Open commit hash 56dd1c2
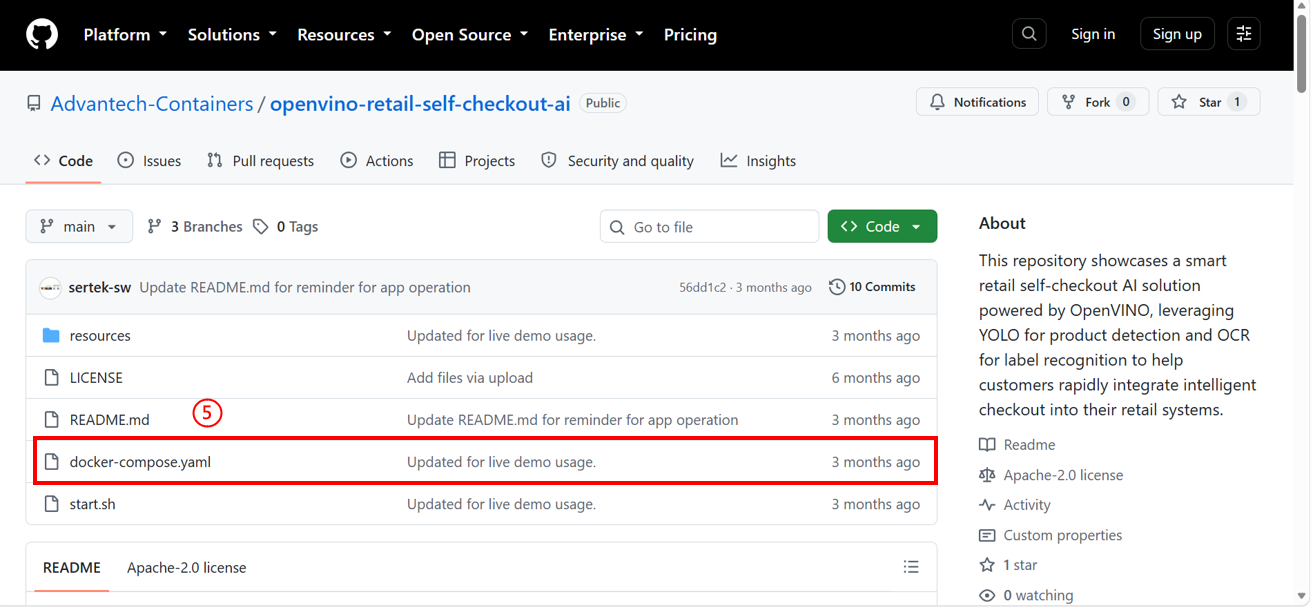1313x609 pixels. (705, 288)
